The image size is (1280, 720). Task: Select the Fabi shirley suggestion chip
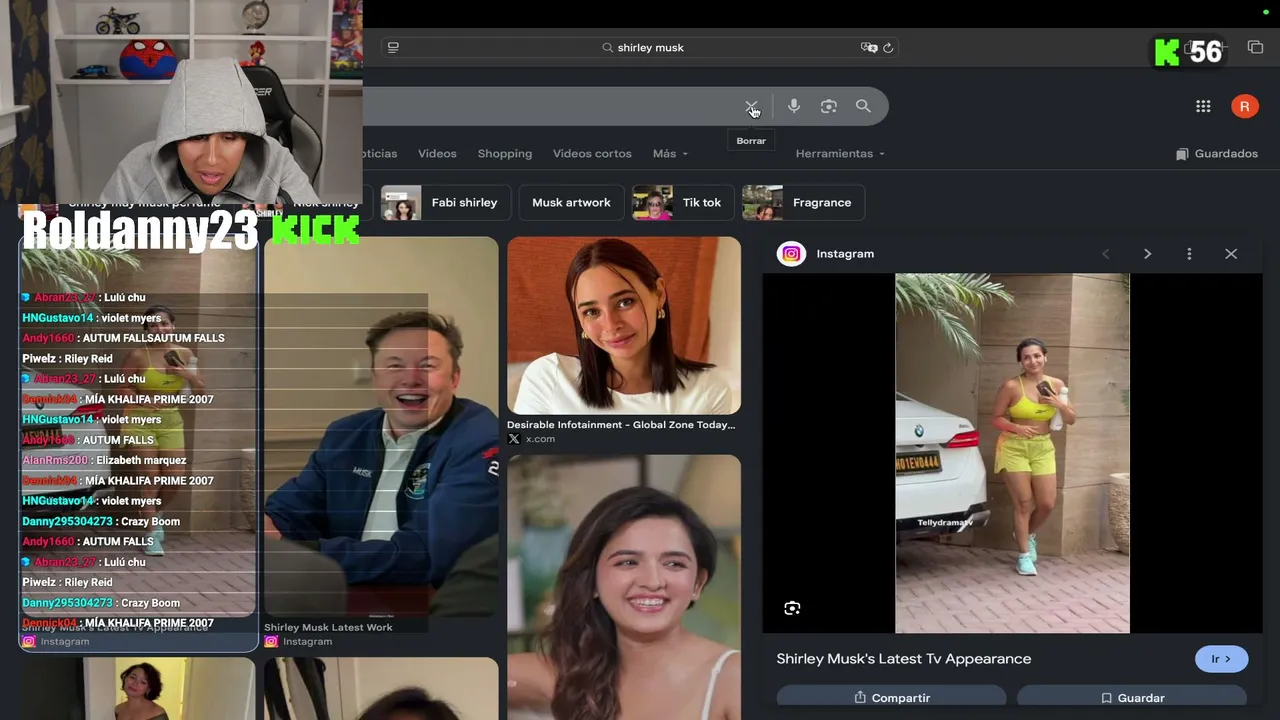click(445, 203)
